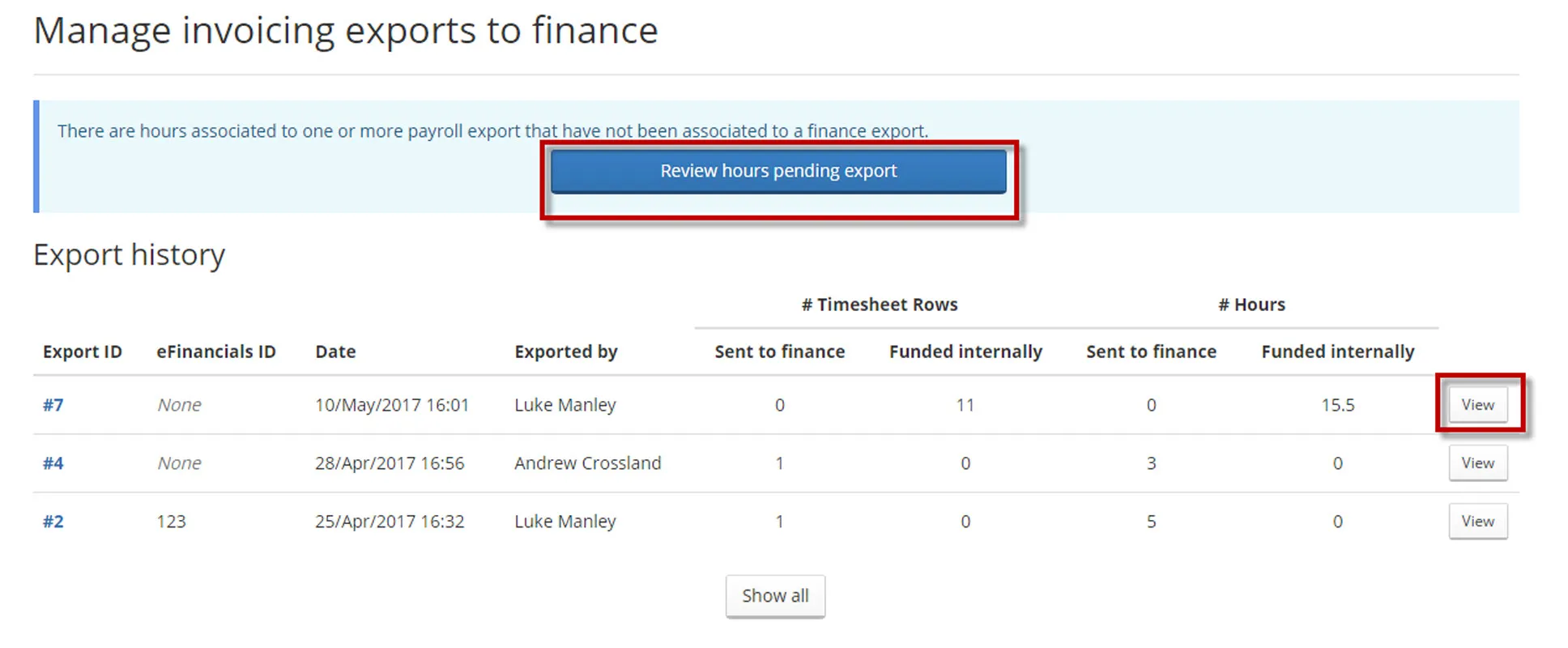Viewport: 1568px width, 648px height.
Task: Click the Funded internally hours header
Action: pos(1337,352)
